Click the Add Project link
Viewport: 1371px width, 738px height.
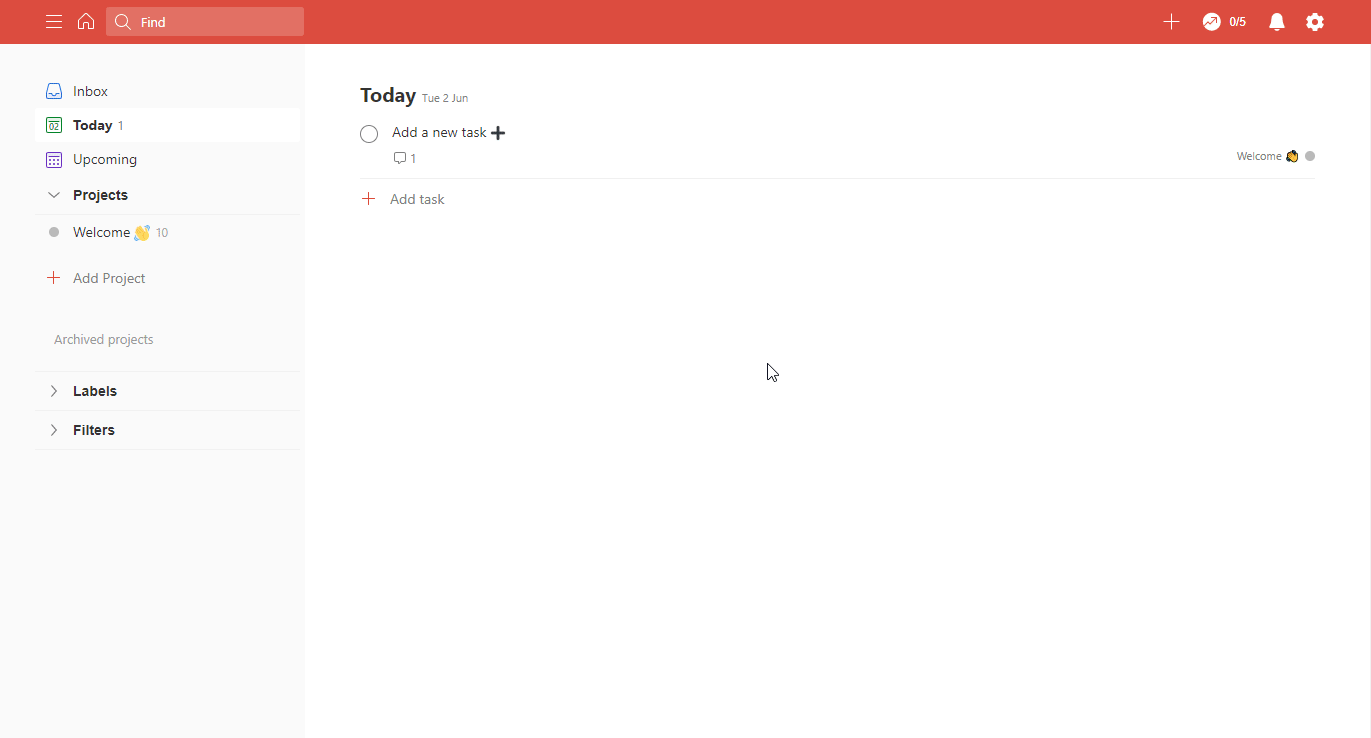pyautogui.click(x=108, y=278)
